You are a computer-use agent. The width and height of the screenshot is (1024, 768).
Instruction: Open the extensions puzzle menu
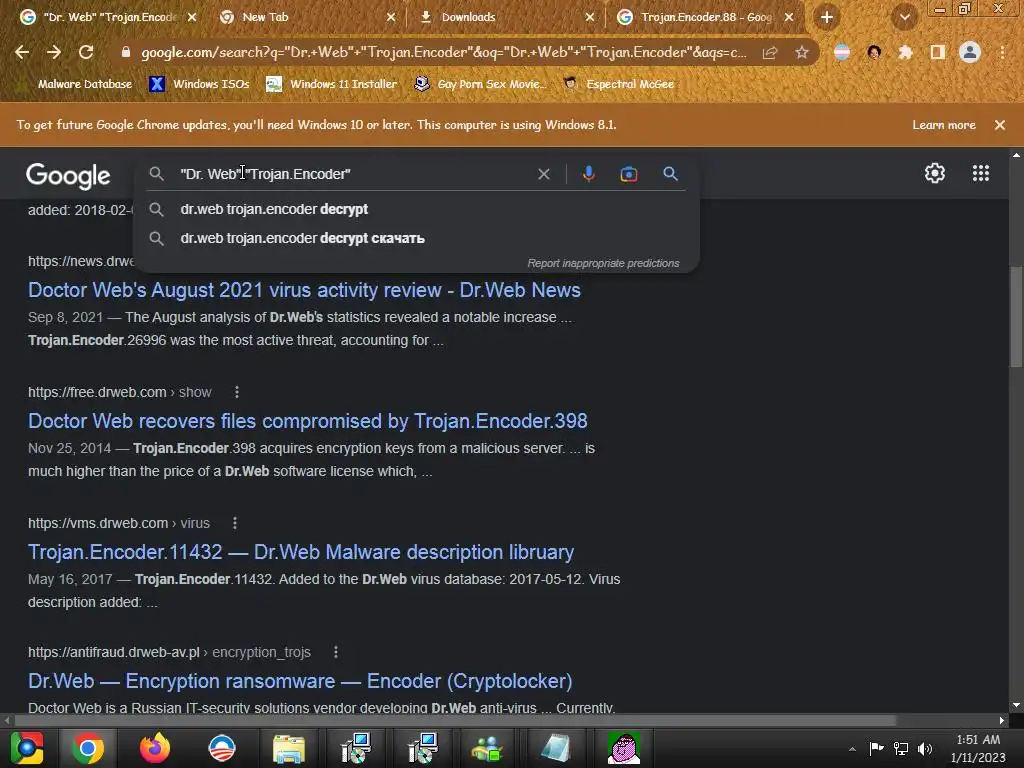[x=905, y=53]
